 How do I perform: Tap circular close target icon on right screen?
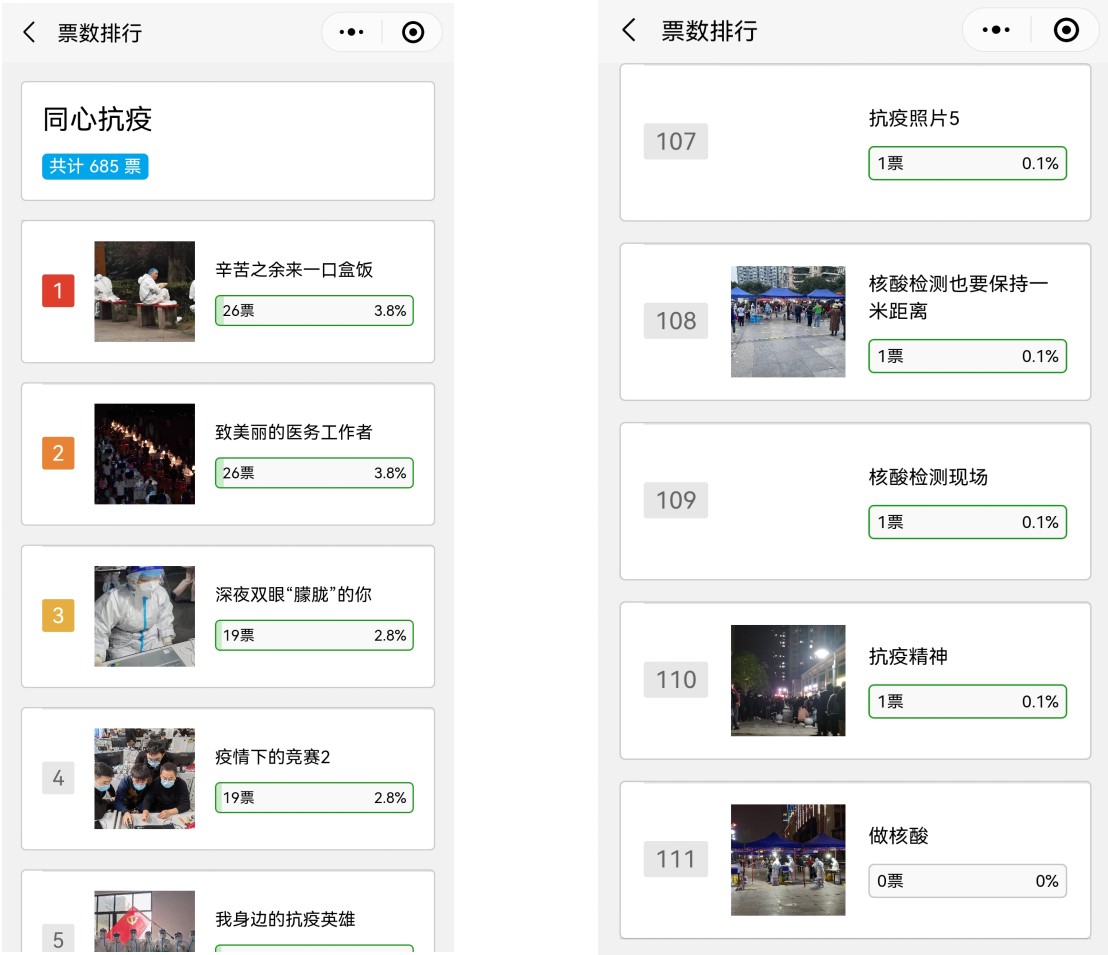click(x=1066, y=30)
